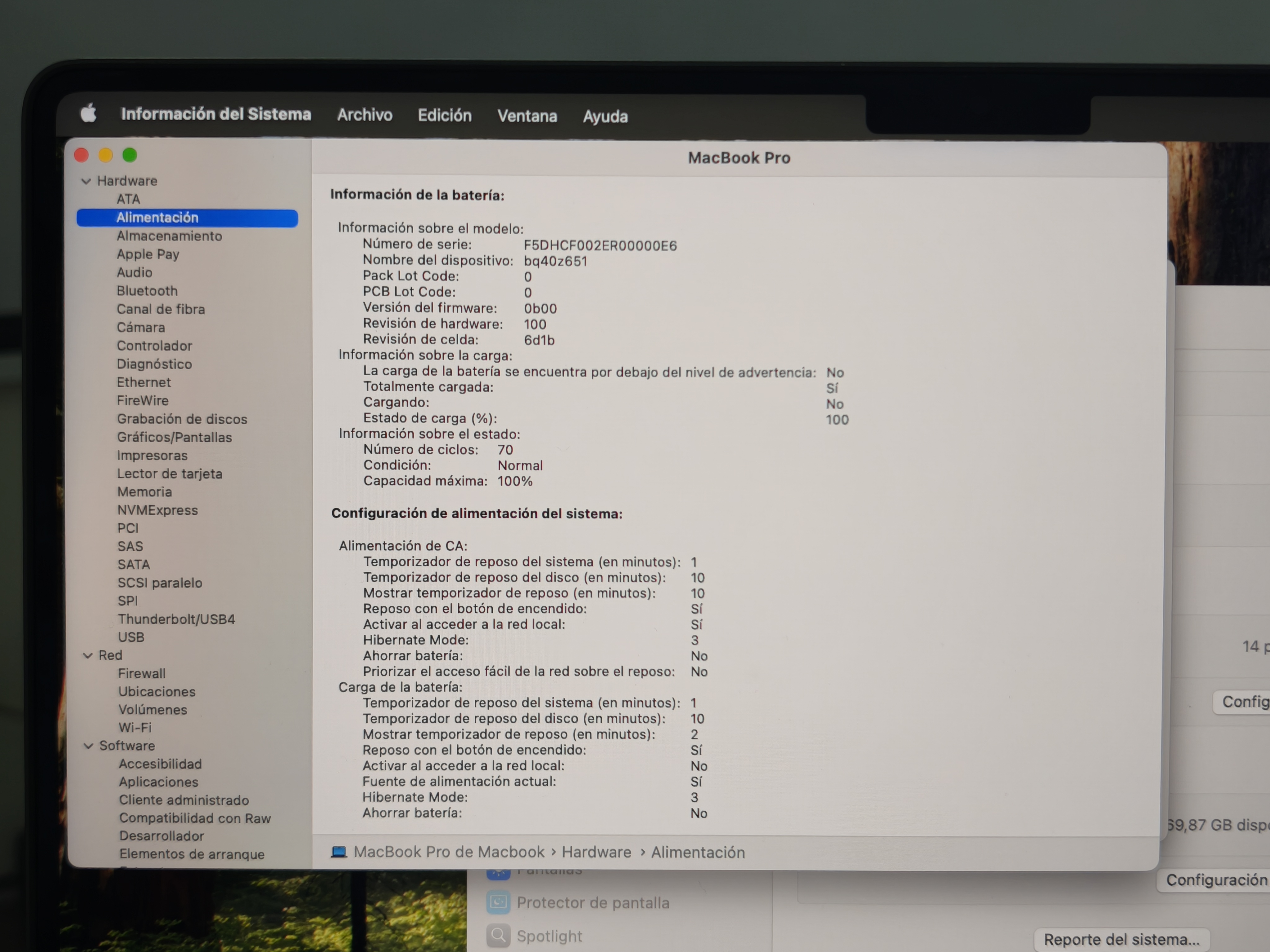Image resolution: width=1270 pixels, height=952 pixels.
Task: Open the Archivo menu
Action: click(x=365, y=115)
